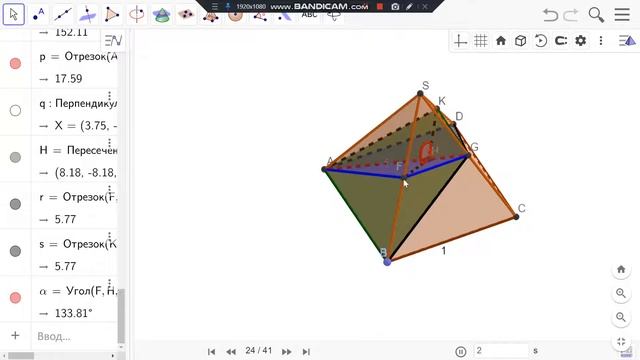The width and height of the screenshot is (640, 360).
Task: Take a screenshot with Bandicam camera icon
Action: tap(395, 7)
